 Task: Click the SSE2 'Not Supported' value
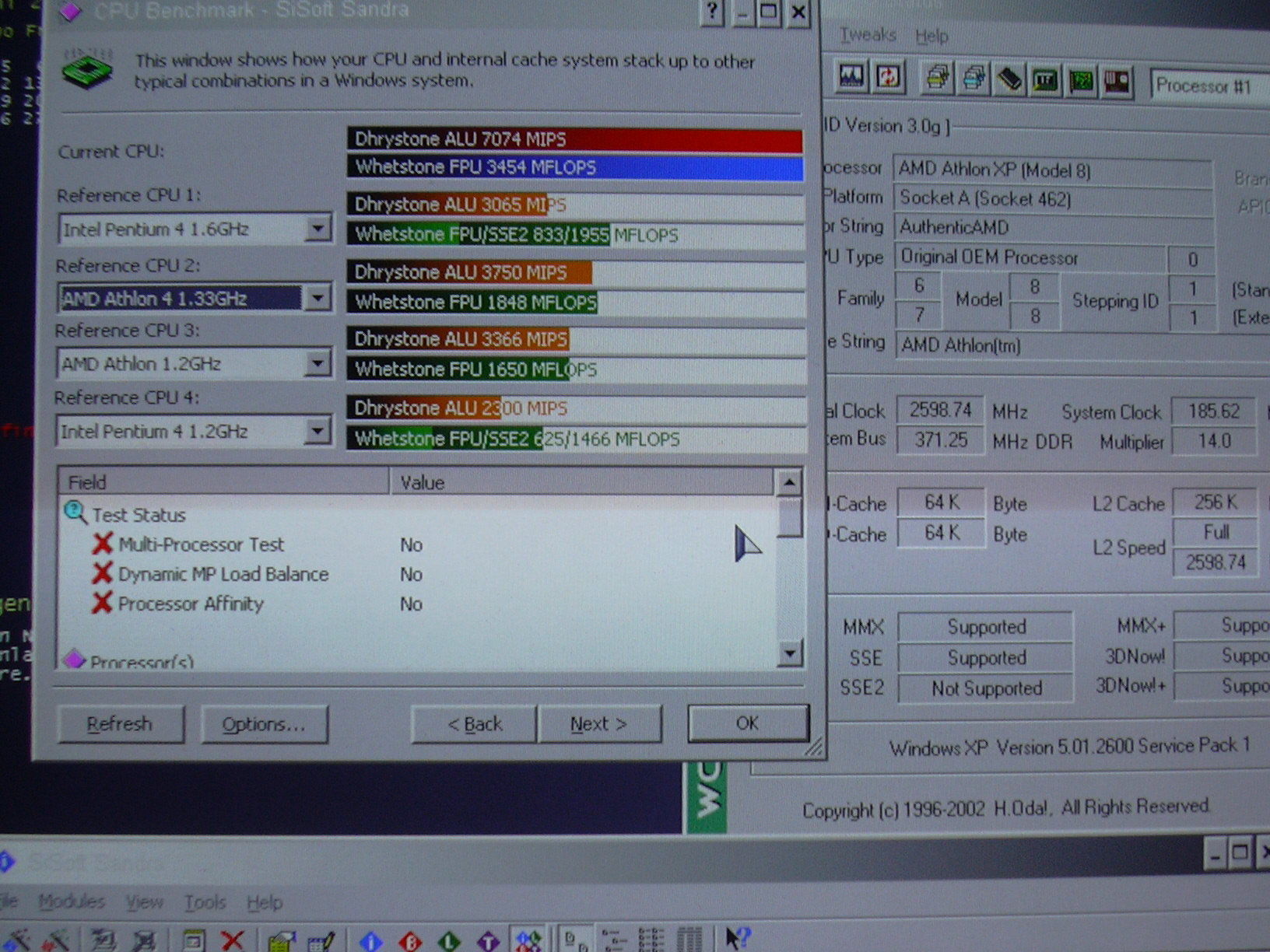(986, 688)
